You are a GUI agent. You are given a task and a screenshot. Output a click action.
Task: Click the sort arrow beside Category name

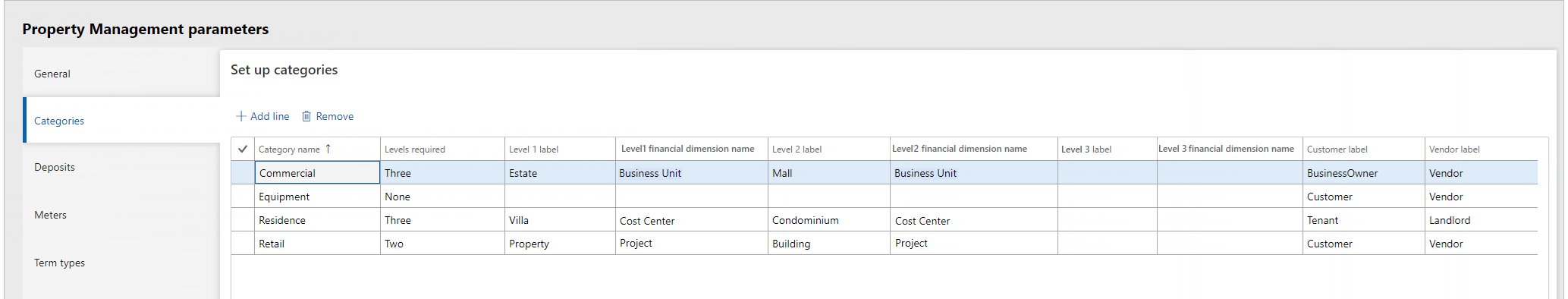pyautogui.click(x=328, y=149)
